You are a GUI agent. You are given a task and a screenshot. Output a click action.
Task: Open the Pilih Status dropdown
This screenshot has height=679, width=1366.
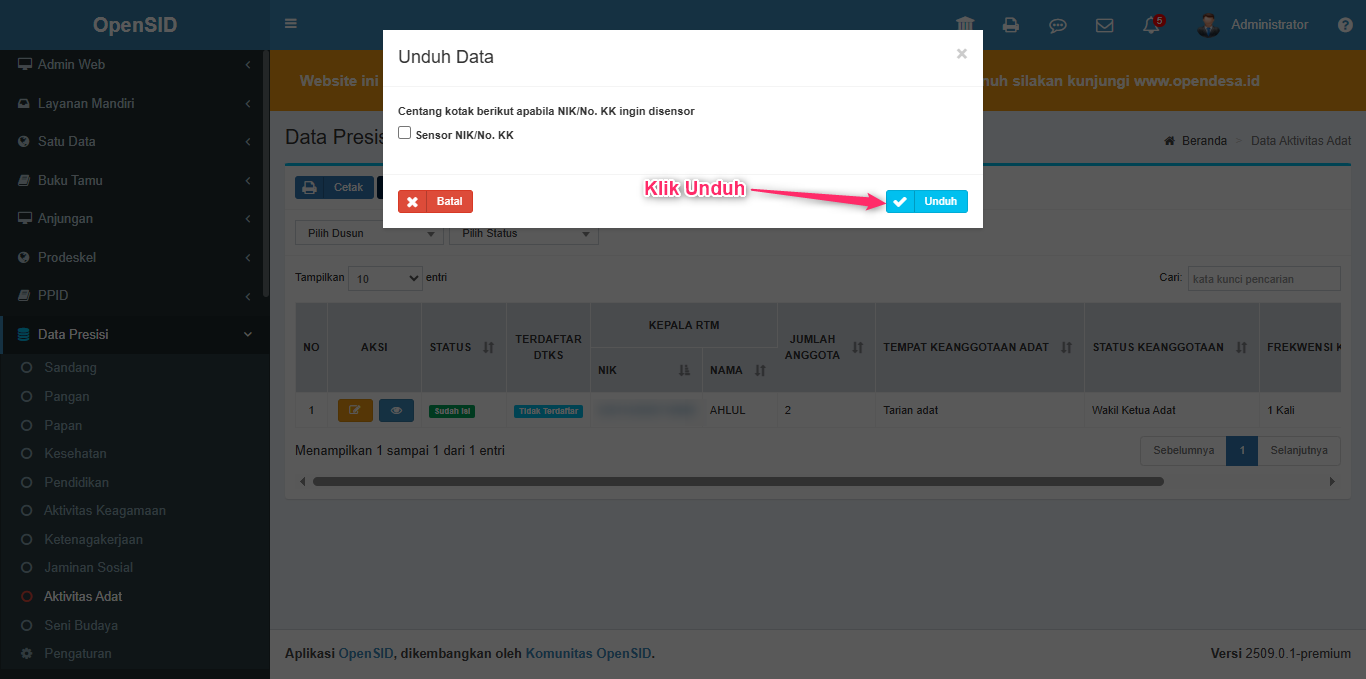click(524, 234)
